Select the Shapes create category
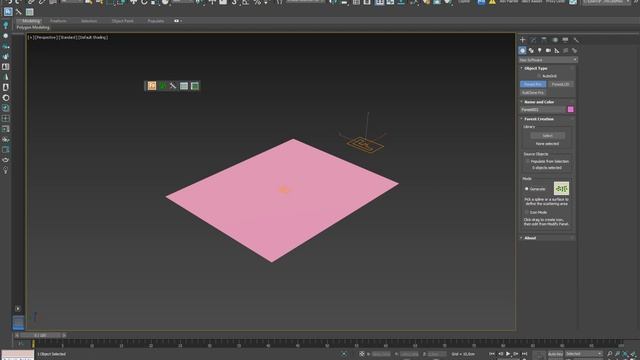 point(531,51)
